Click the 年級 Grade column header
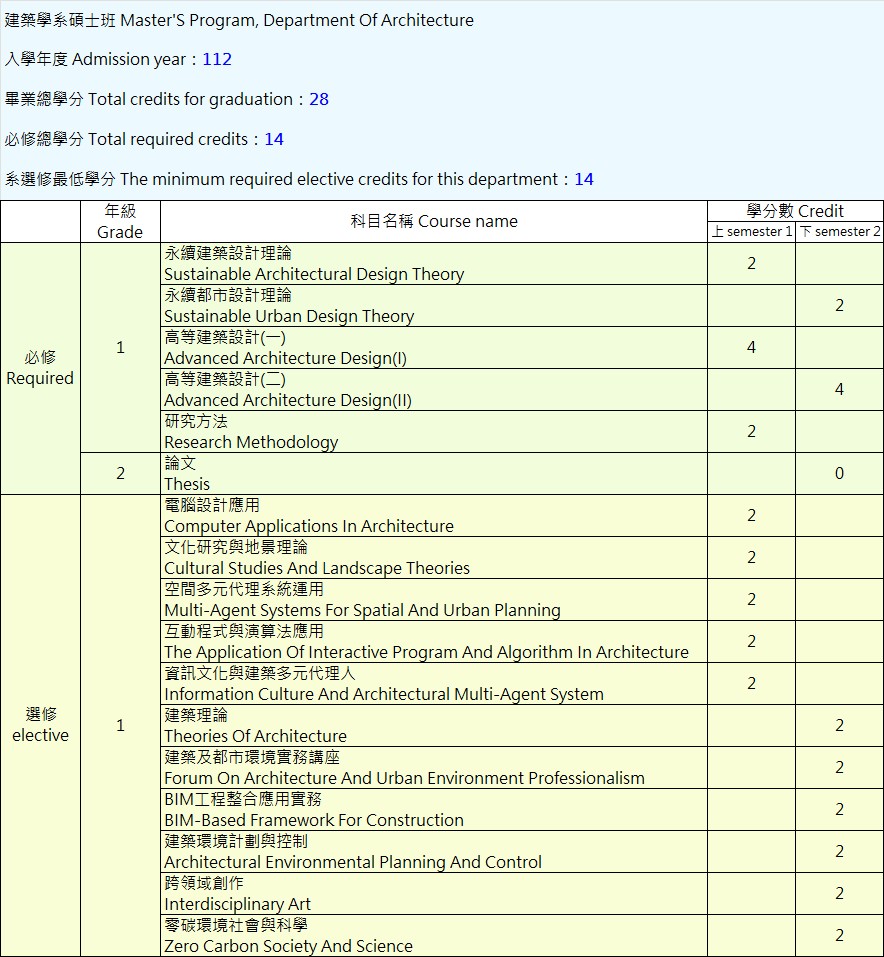 (x=120, y=222)
